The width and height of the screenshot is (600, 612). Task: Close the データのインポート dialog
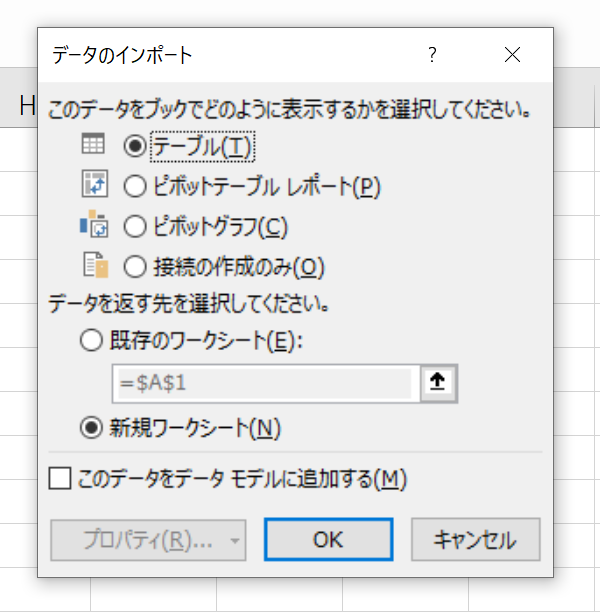tap(512, 55)
